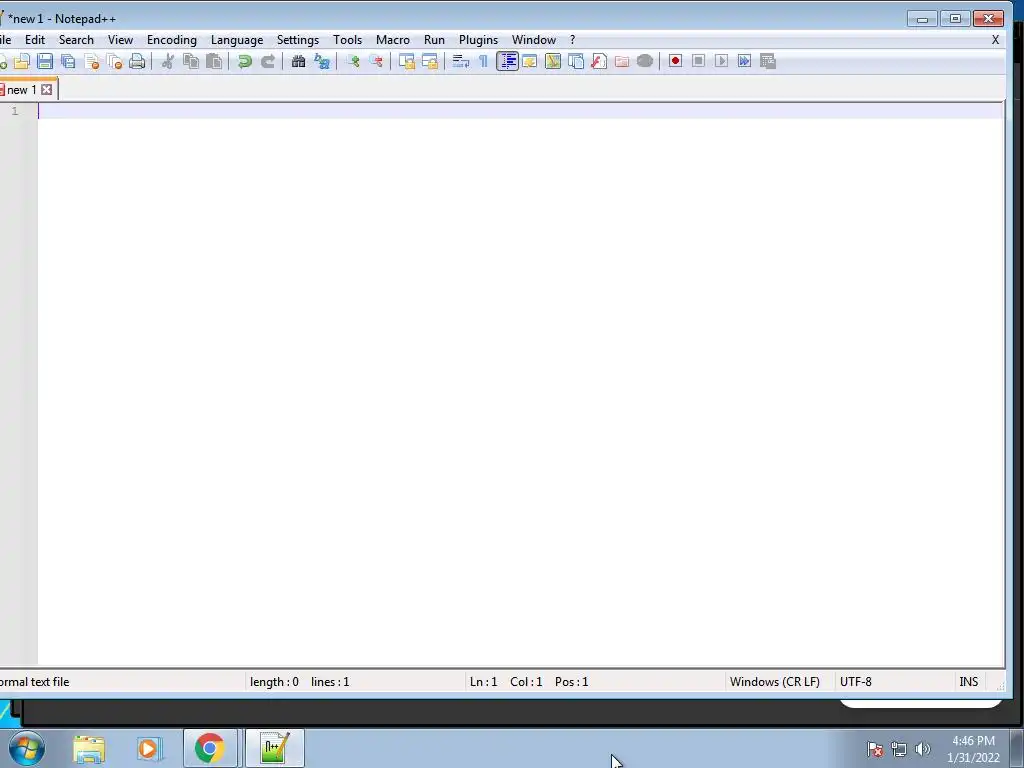Open the Function List toolbar icon
Image resolution: width=1024 pixels, height=768 pixels.
(x=599, y=61)
